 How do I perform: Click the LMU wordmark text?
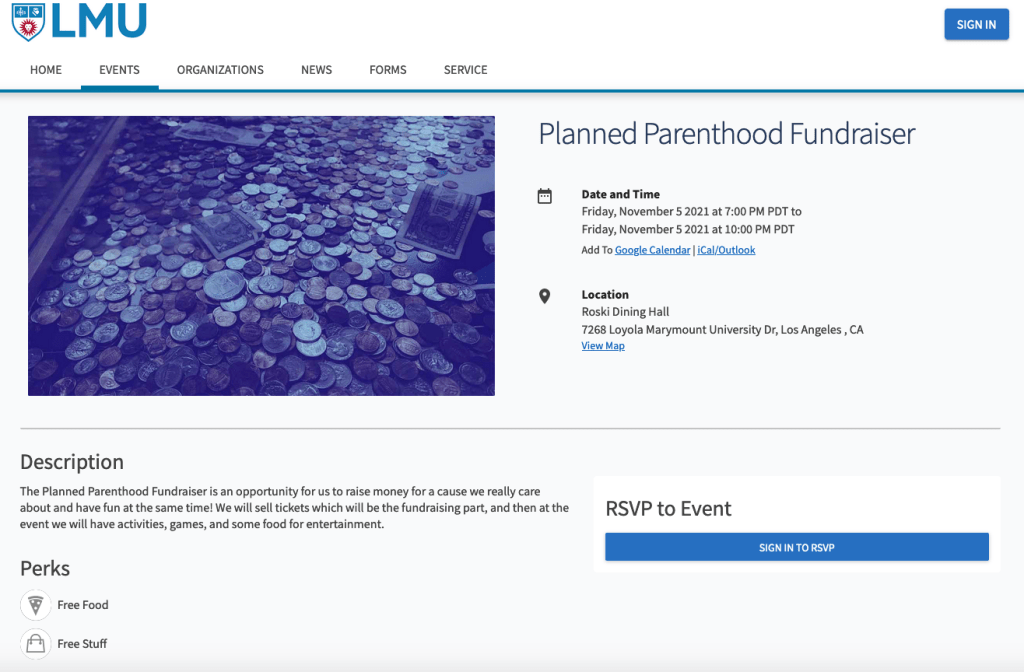[99, 21]
